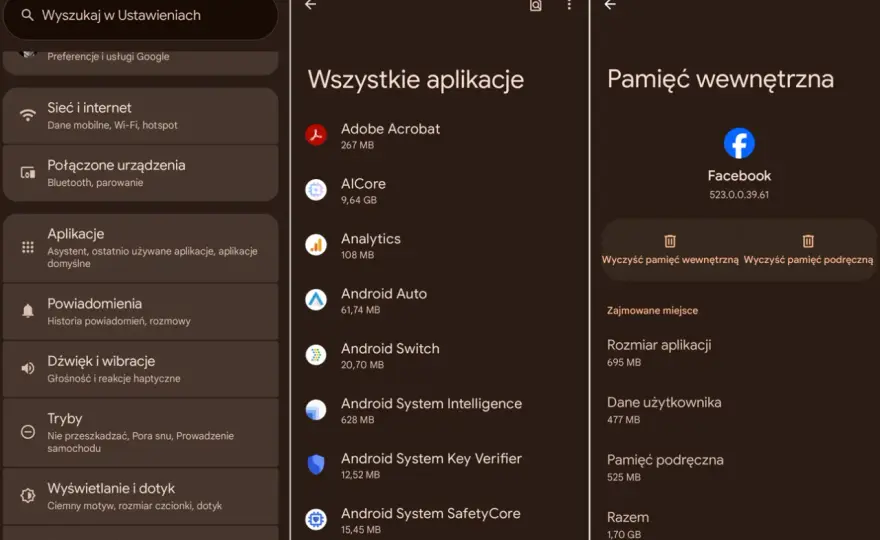Image resolution: width=880 pixels, height=540 pixels.
Task: Click the apps grid icon beside Aplikacje
Action: pos(28,247)
